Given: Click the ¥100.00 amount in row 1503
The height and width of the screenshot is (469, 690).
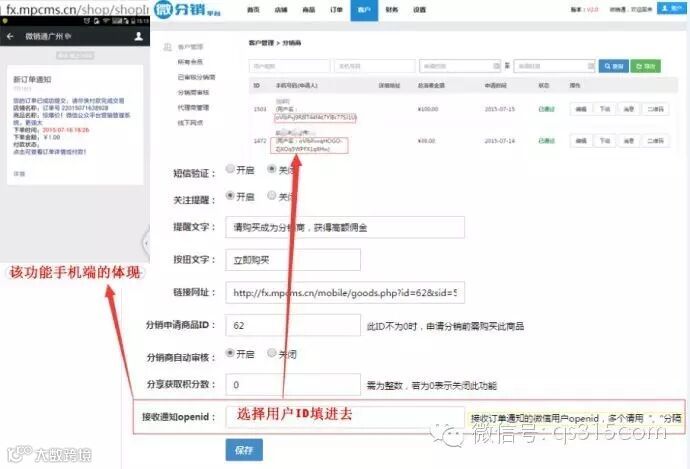Looking at the screenshot, I should (x=428, y=109).
